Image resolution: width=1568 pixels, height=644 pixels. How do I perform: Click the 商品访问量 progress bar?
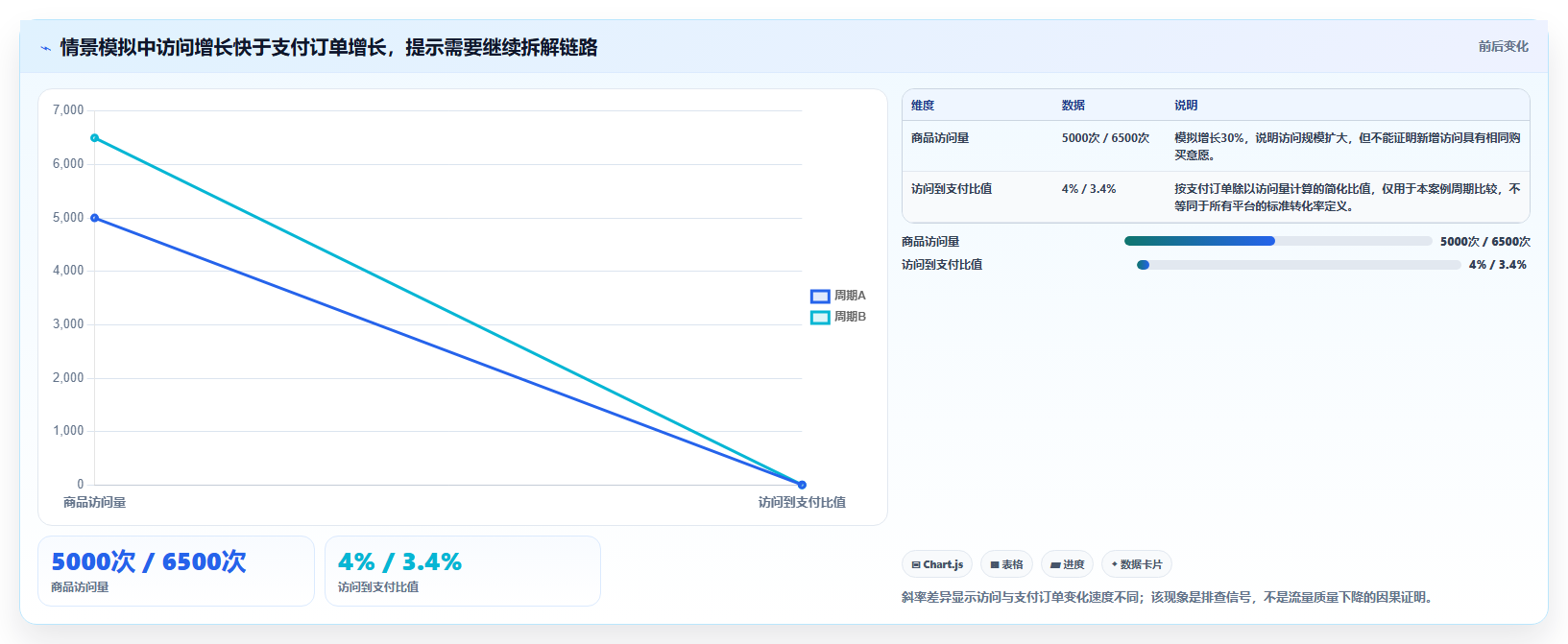coord(1278,241)
